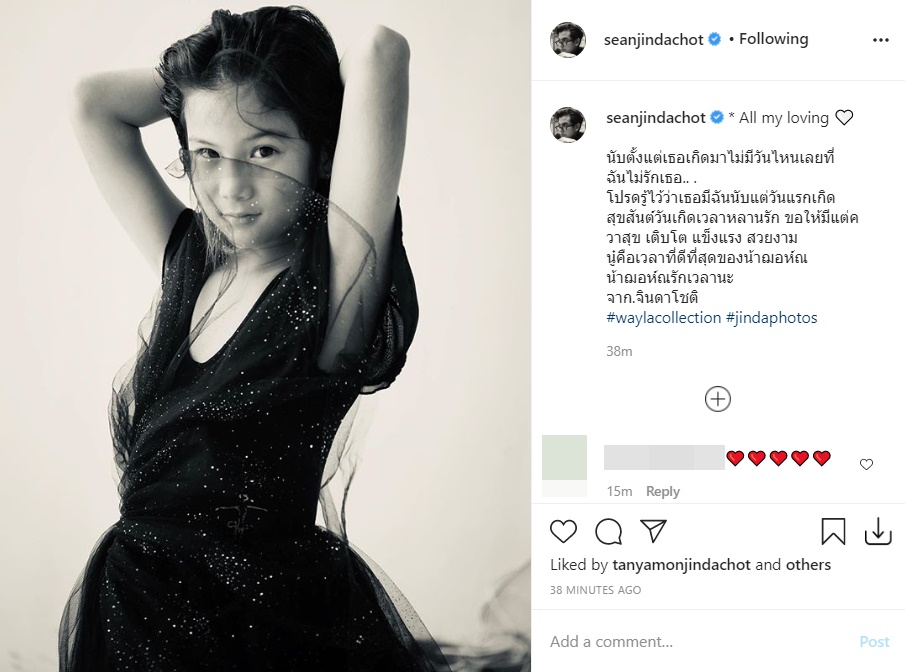Reply to the comment
The width and height of the screenshot is (905, 672).
point(662,491)
